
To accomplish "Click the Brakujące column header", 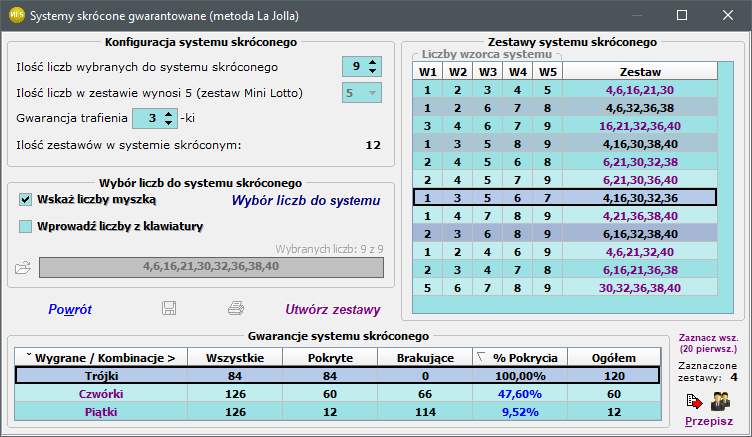I will pyautogui.click(x=425, y=358).
